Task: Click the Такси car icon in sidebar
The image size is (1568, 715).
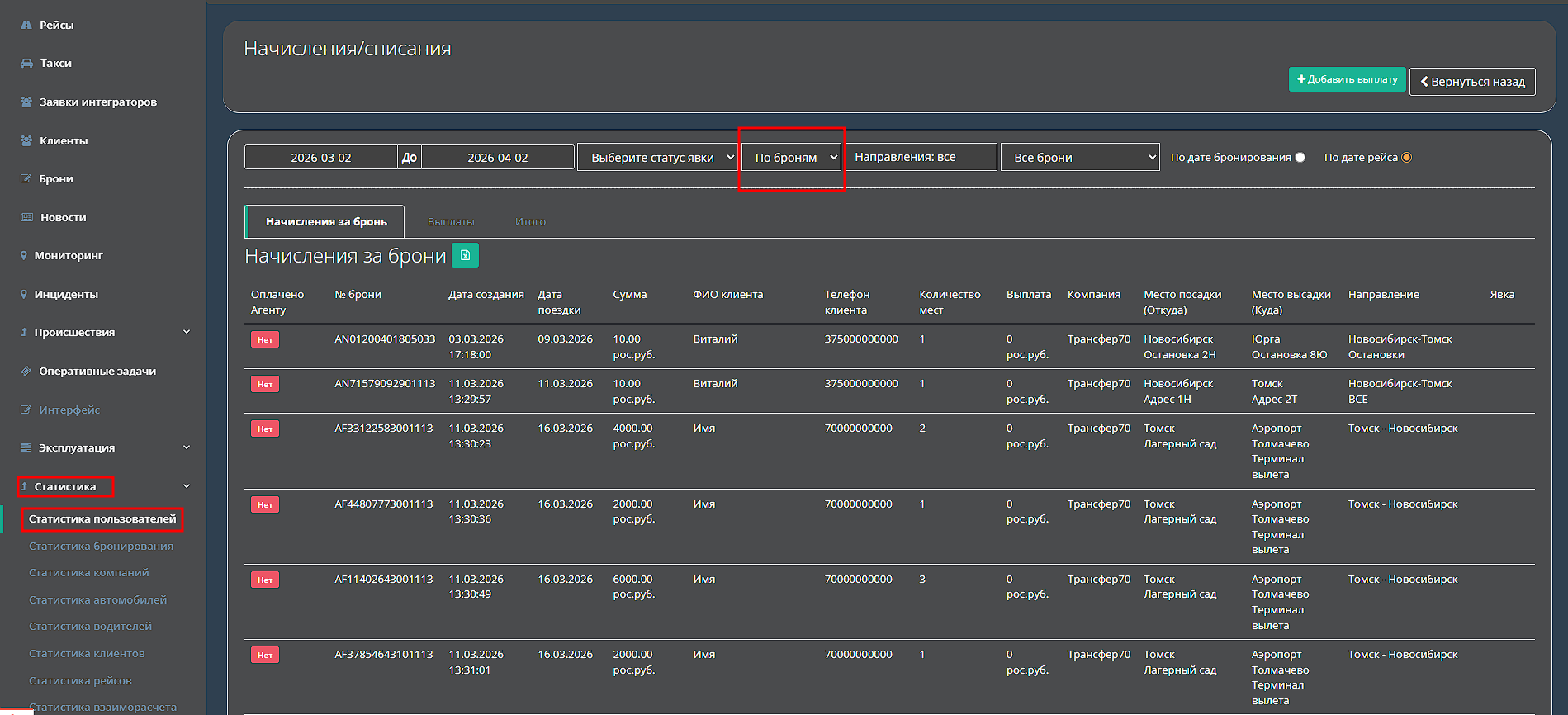Action: pyautogui.click(x=26, y=64)
